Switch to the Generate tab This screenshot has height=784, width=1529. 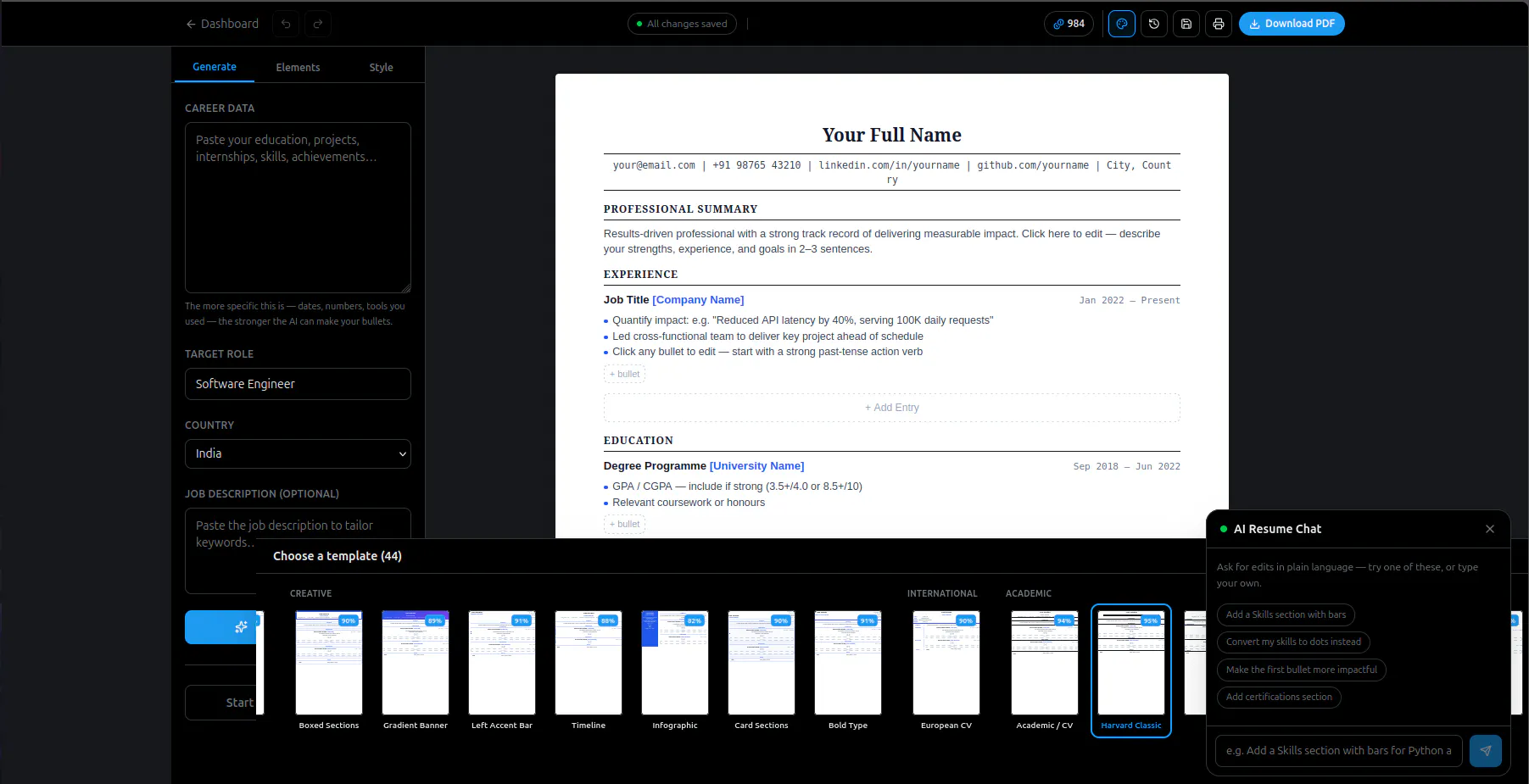pos(215,67)
